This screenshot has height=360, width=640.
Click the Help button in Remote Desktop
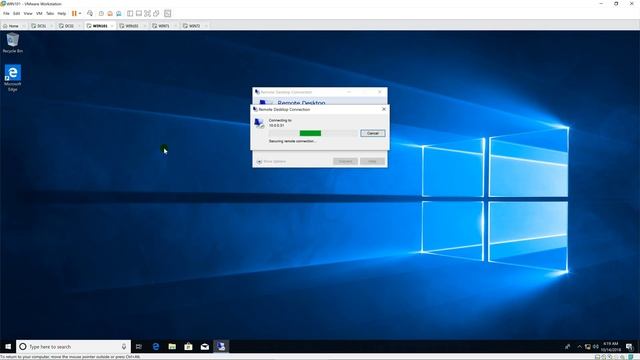click(372, 162)
